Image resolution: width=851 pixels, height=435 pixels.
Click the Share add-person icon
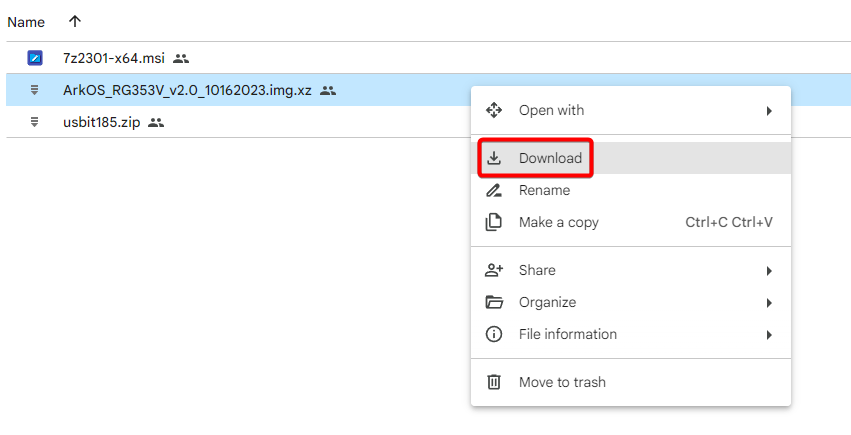[493, 270]
